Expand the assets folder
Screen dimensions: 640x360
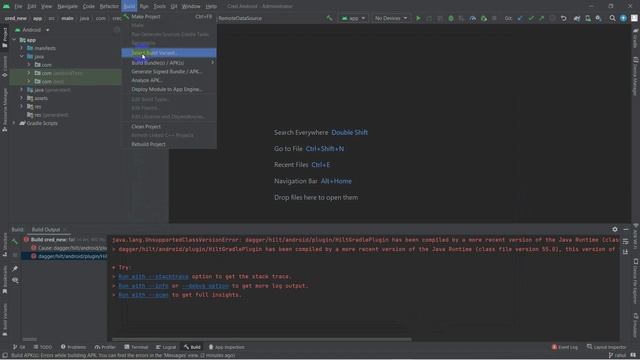22,98
